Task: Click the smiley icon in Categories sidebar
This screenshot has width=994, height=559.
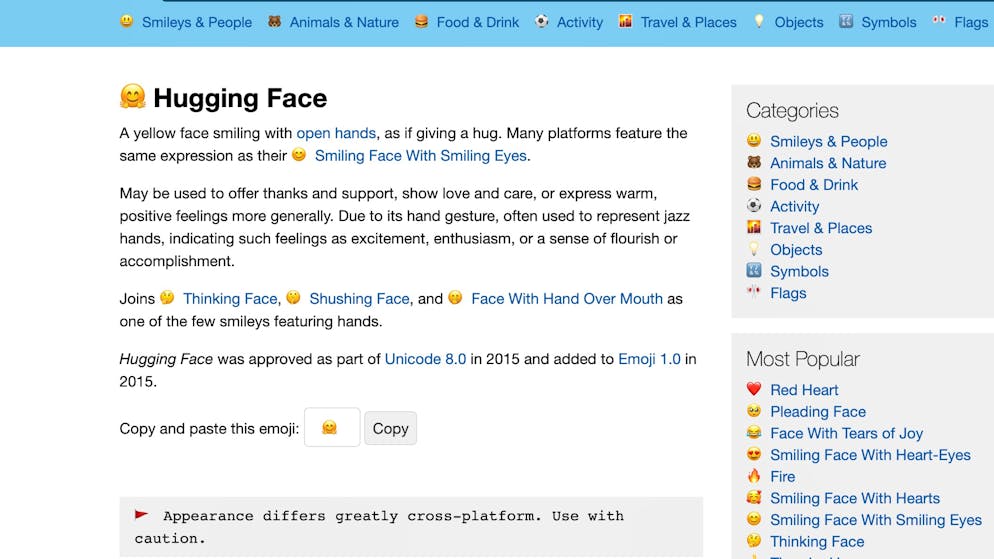Action: (754, 140)
